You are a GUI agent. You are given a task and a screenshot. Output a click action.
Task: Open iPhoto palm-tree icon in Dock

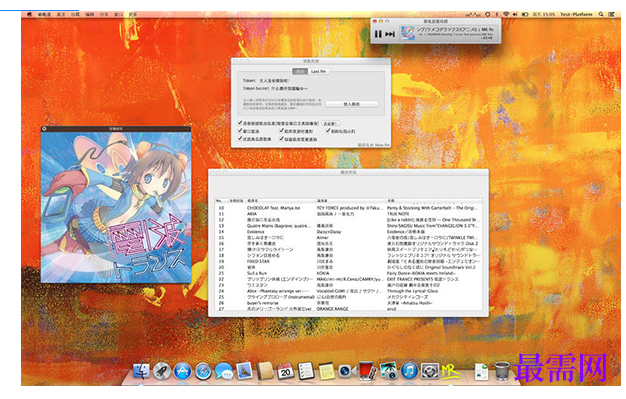[388, 371]
